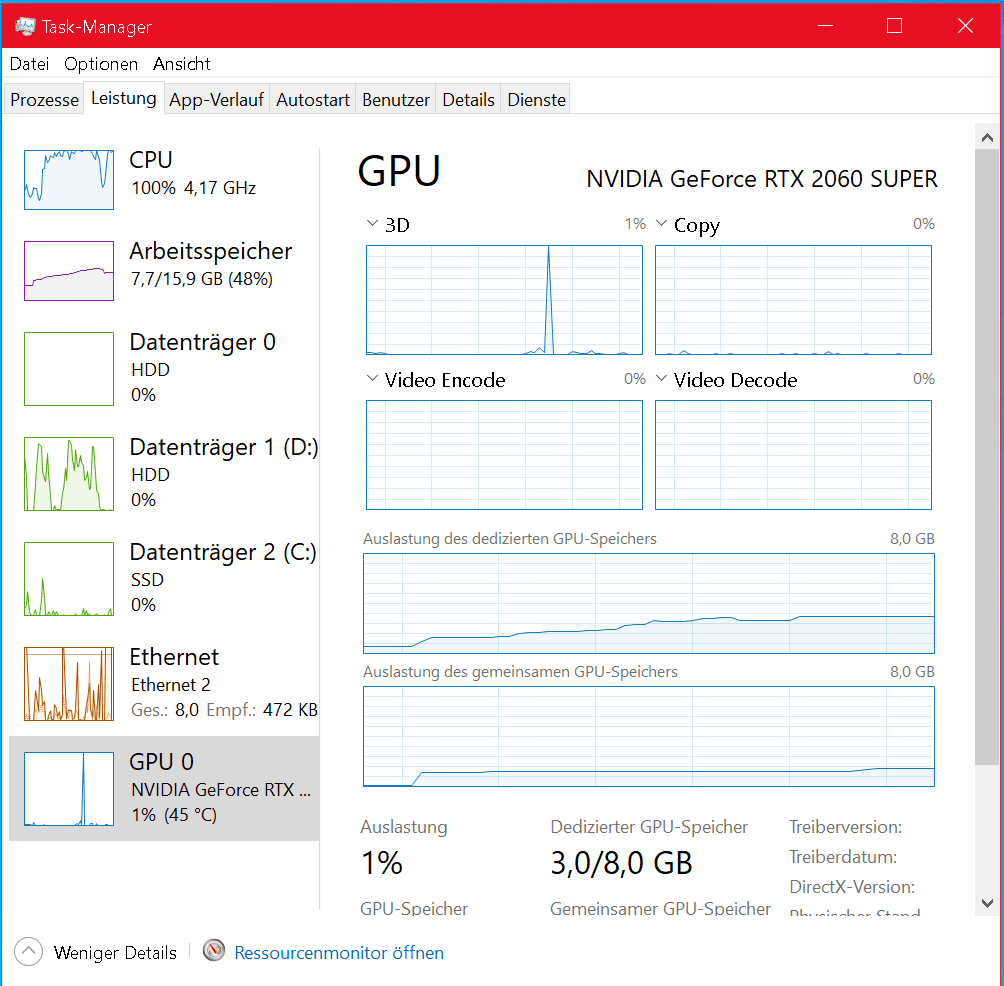Click the Auslastung 1% value
Screen dimensions: 1004x986
382,863
